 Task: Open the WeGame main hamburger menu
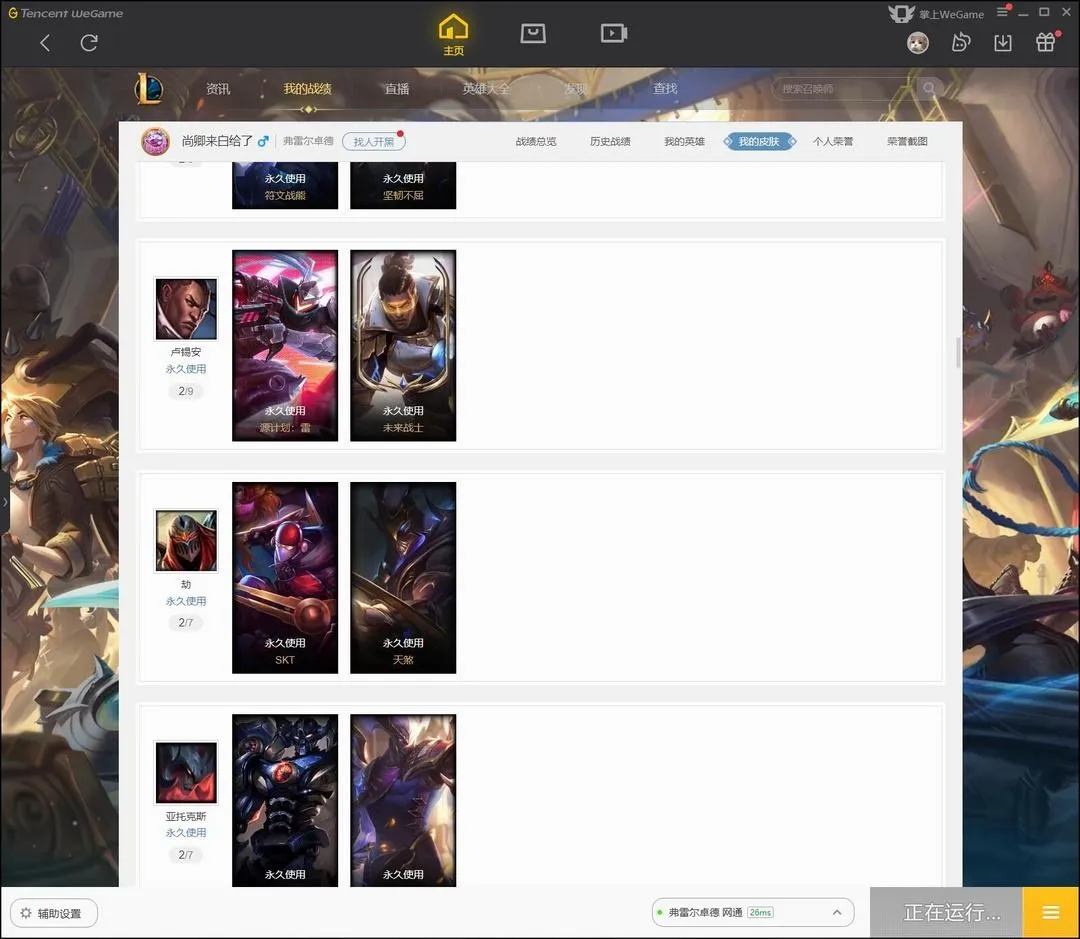(x=1003, y=12)
